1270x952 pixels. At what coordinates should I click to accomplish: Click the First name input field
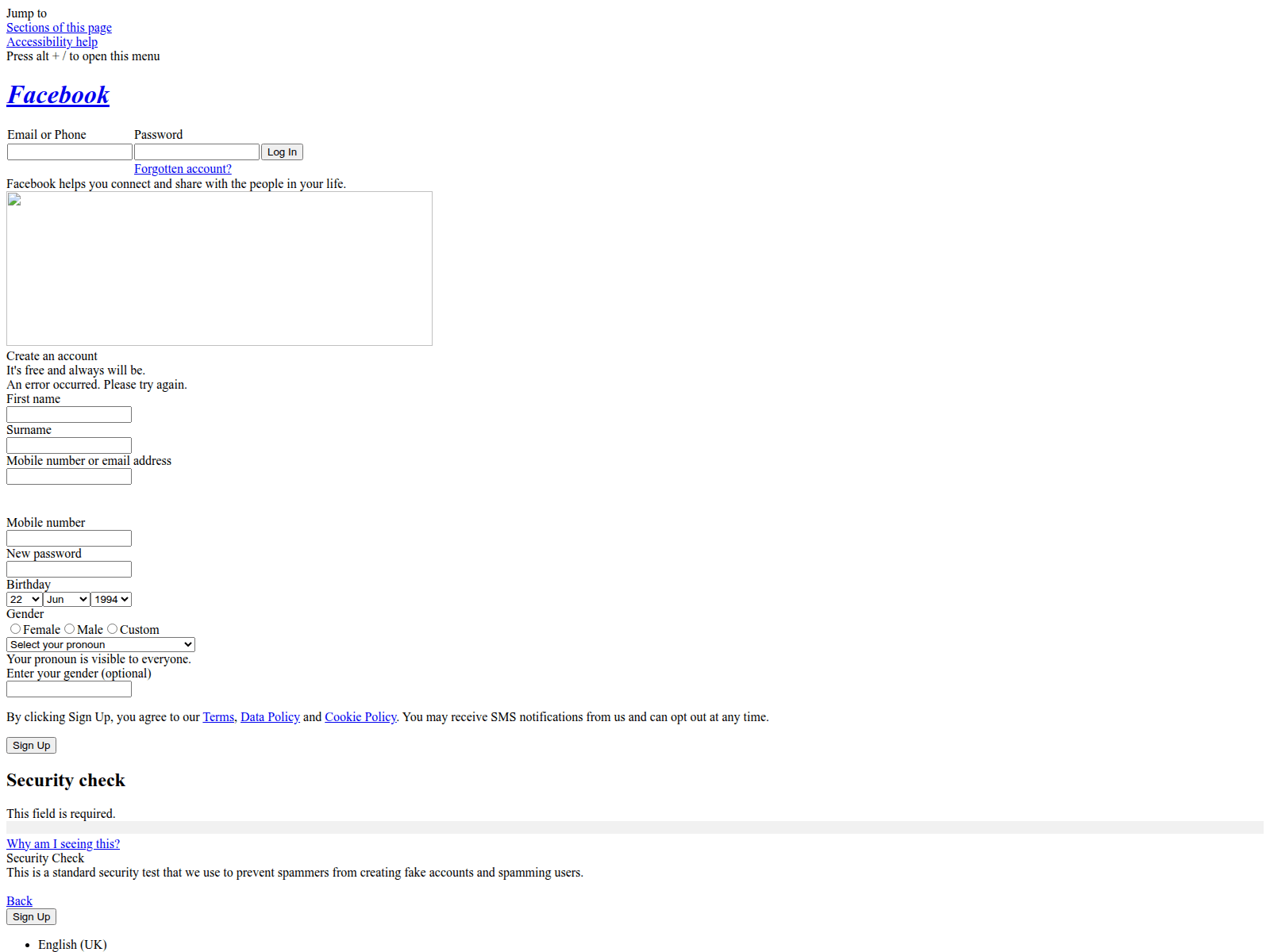pos(69,415)
